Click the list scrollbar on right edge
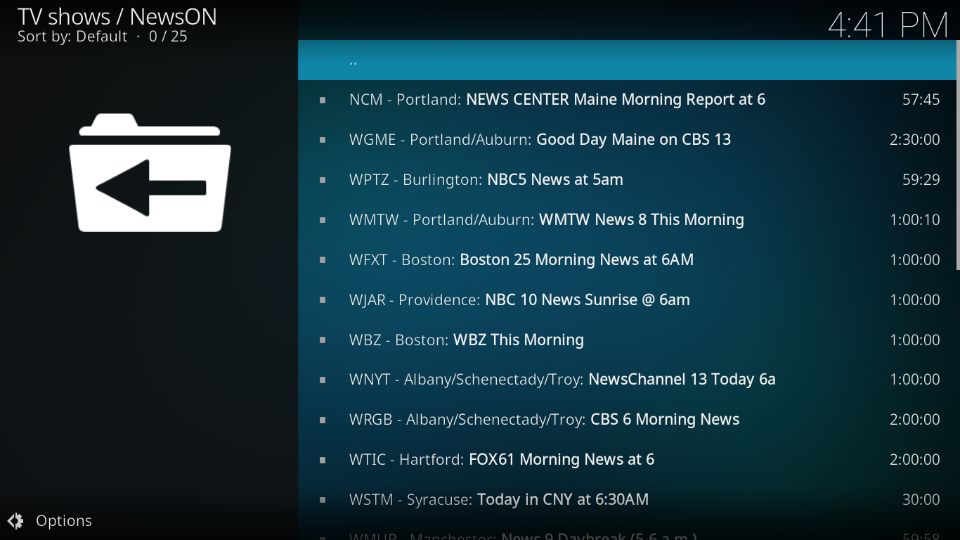The width and height of the screenshot is (960, 540). coord(958,155)
